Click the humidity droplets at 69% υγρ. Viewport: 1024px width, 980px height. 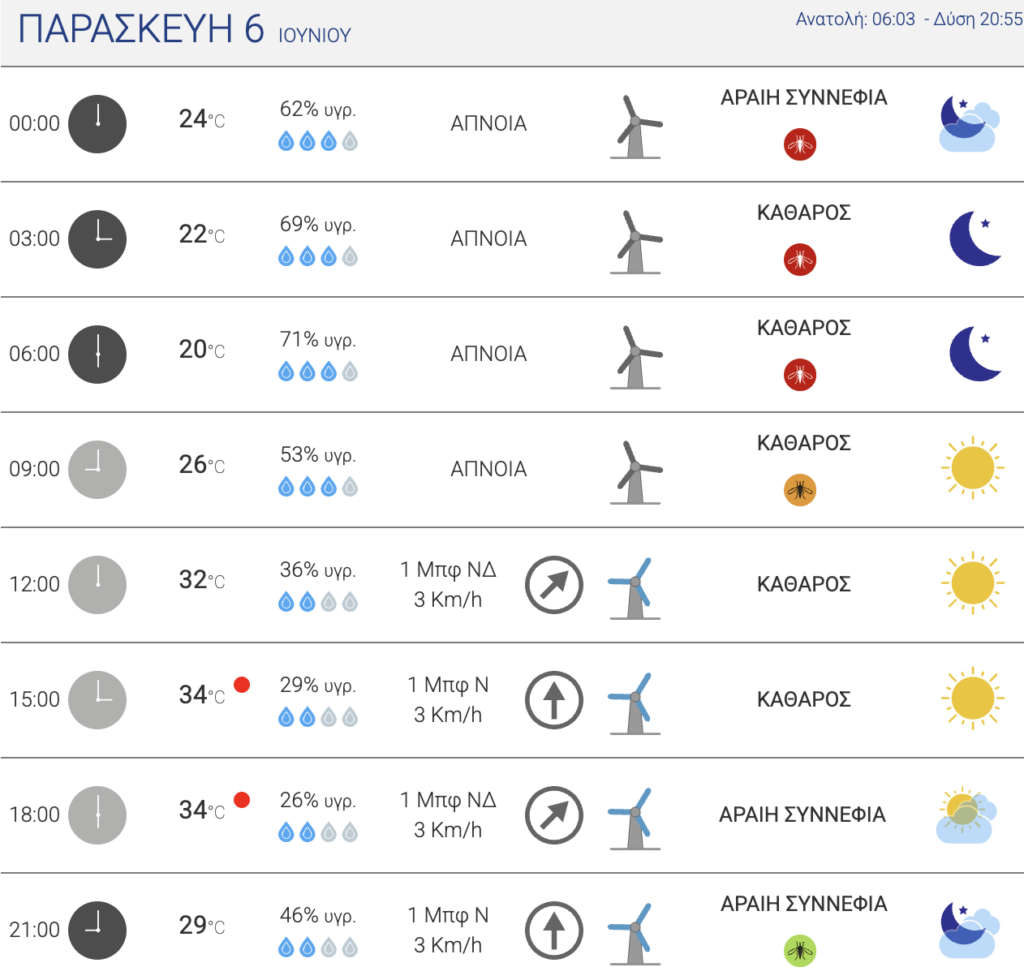(318, 257)
